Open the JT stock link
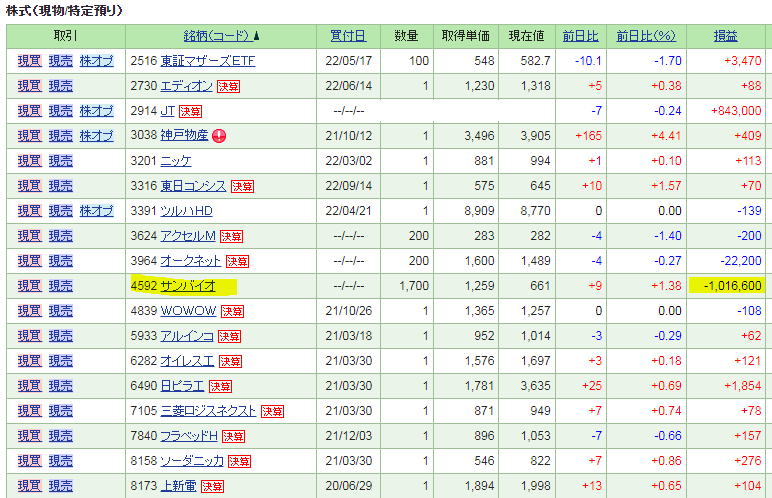 [167, 111]
